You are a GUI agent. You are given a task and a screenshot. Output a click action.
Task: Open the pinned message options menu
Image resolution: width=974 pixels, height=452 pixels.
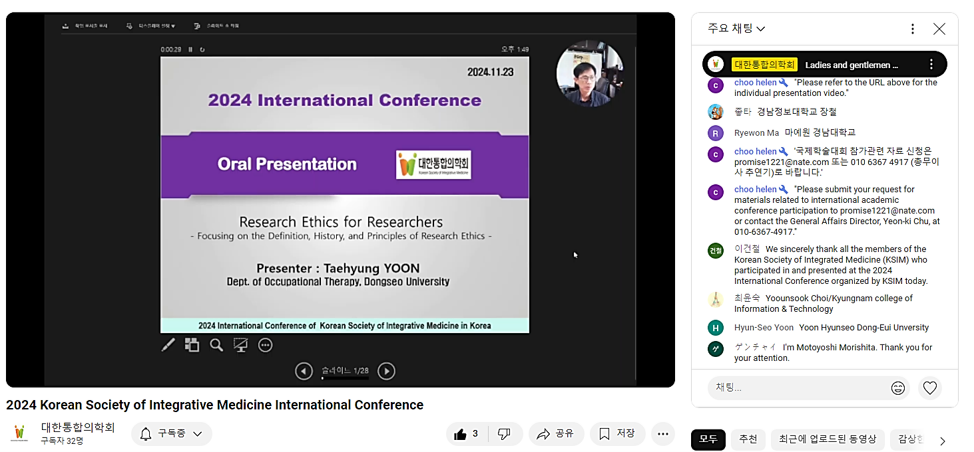[931, 64]
